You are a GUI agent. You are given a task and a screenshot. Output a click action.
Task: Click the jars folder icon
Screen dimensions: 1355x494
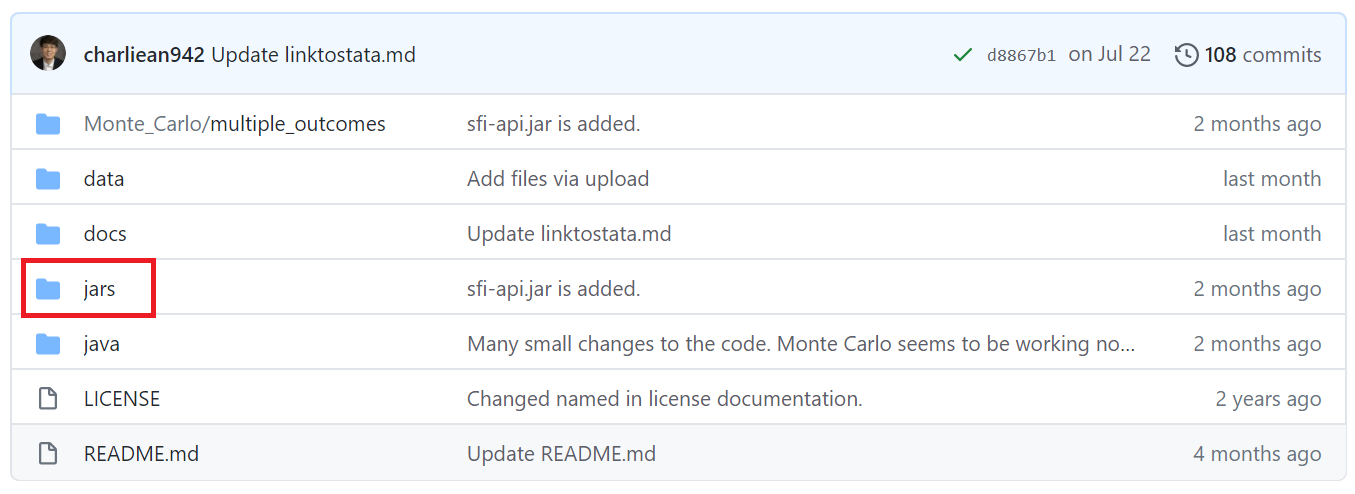(48, 289)
